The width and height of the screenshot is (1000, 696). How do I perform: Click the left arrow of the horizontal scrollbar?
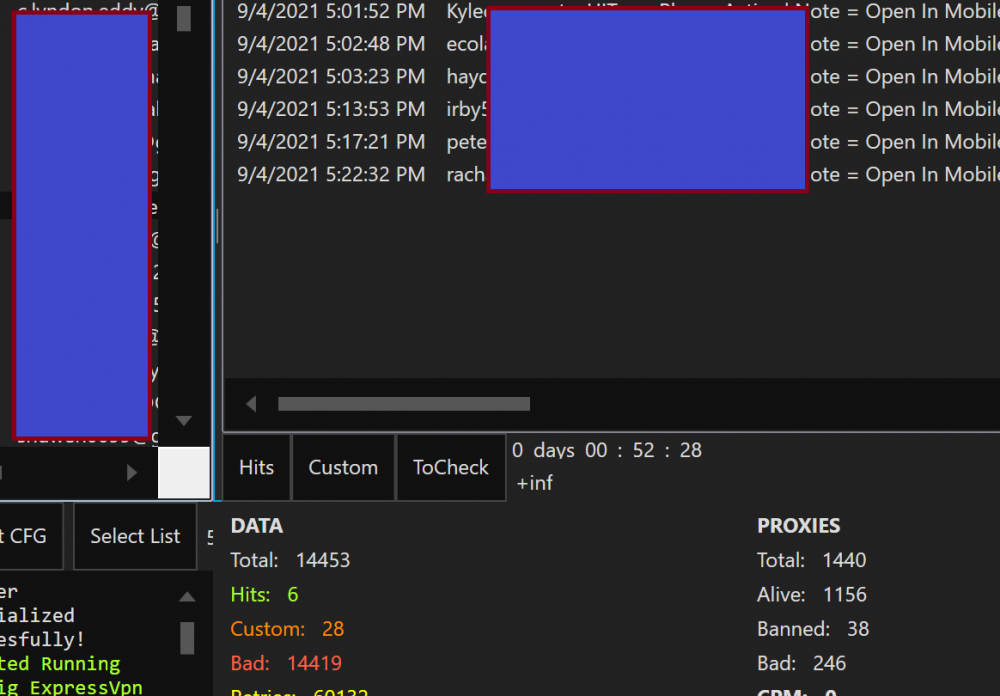click(251, 404)
